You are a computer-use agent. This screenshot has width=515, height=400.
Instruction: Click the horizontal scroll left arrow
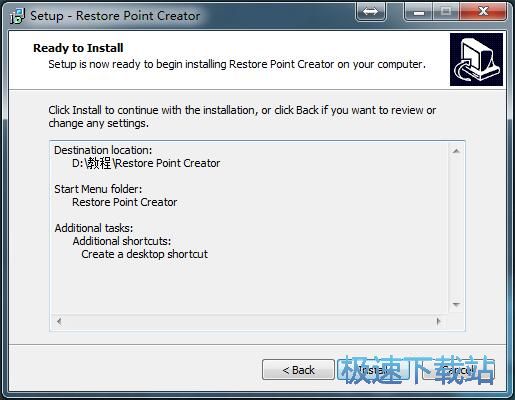tap(59, 322)
